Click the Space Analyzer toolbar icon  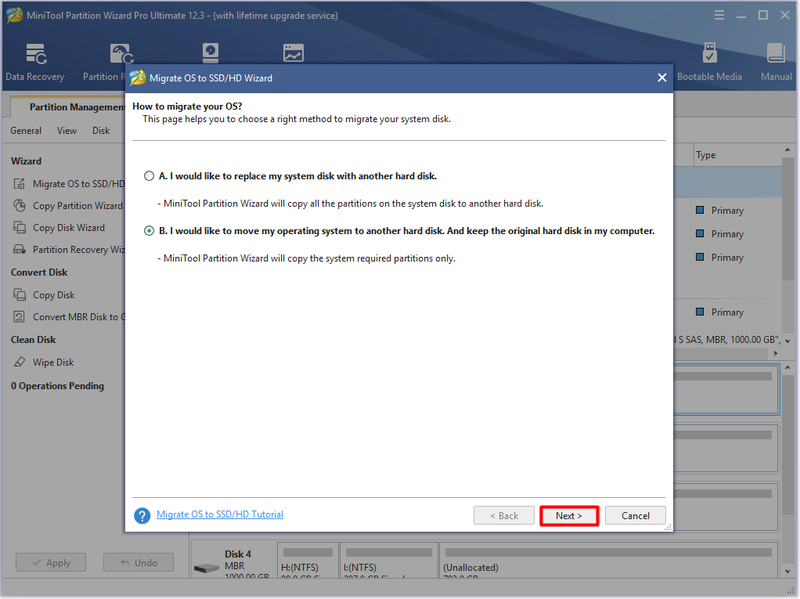[293, 53]
